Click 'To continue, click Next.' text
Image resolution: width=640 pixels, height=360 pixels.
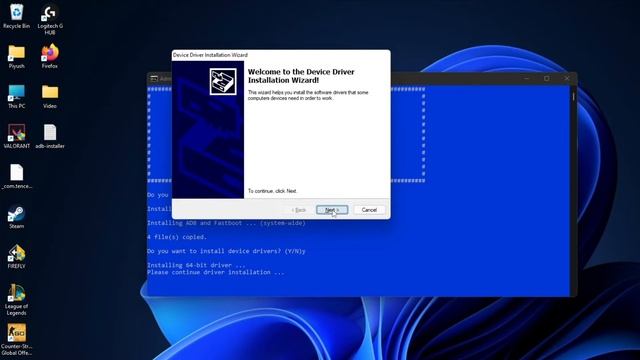click(x=273, y=191)
